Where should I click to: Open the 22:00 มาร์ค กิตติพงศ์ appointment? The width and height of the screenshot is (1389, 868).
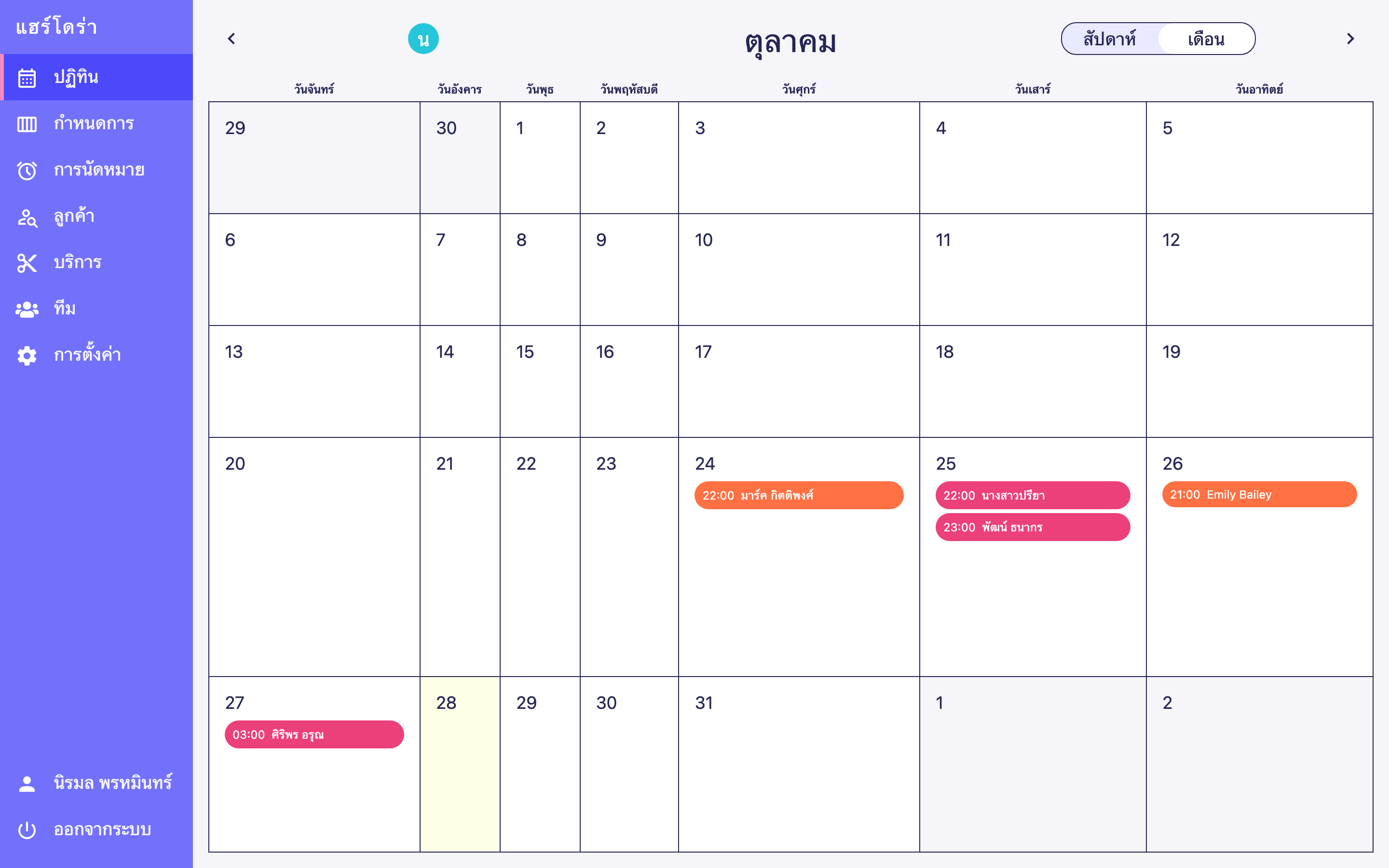pyautogui.click(x=798, y=495)
